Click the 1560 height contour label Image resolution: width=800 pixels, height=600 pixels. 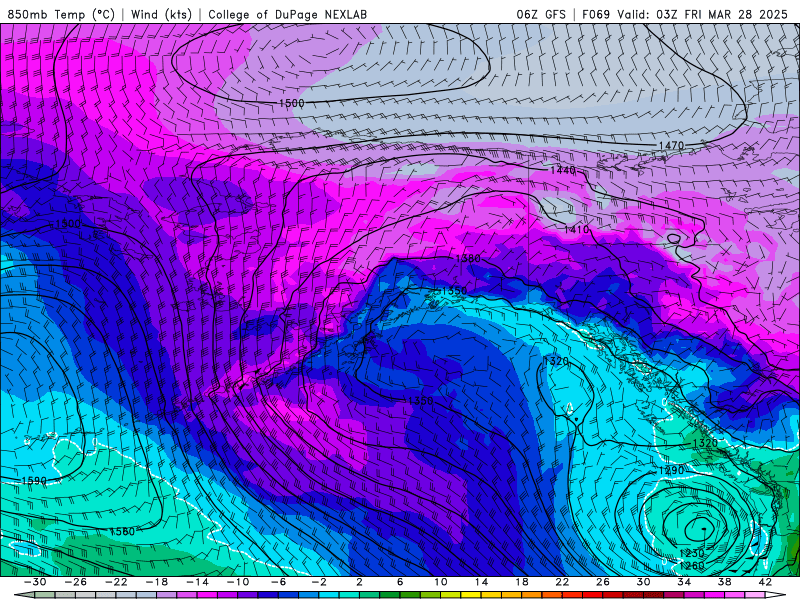click(122, 532)
